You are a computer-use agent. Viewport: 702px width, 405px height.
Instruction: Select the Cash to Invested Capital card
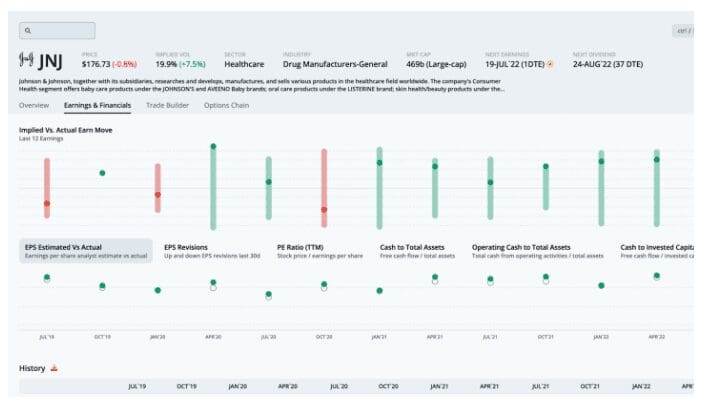655,250
